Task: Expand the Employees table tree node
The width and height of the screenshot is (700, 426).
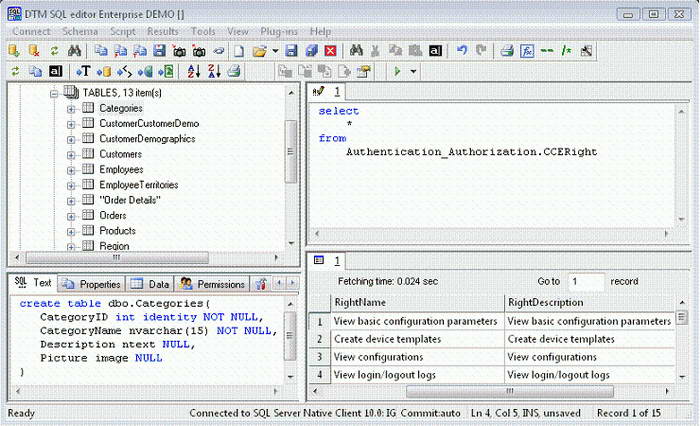Action: tap(71, 170)
